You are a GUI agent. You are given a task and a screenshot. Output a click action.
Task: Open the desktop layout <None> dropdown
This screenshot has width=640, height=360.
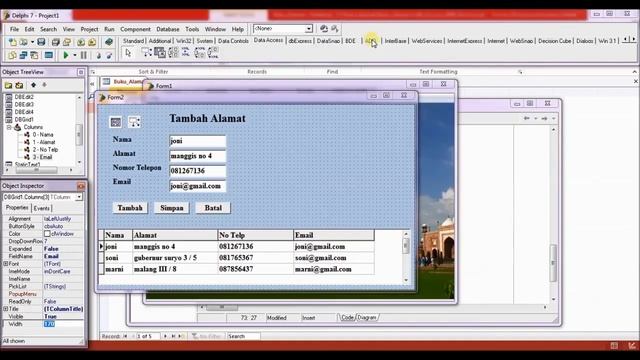click(x=309, y=29)
